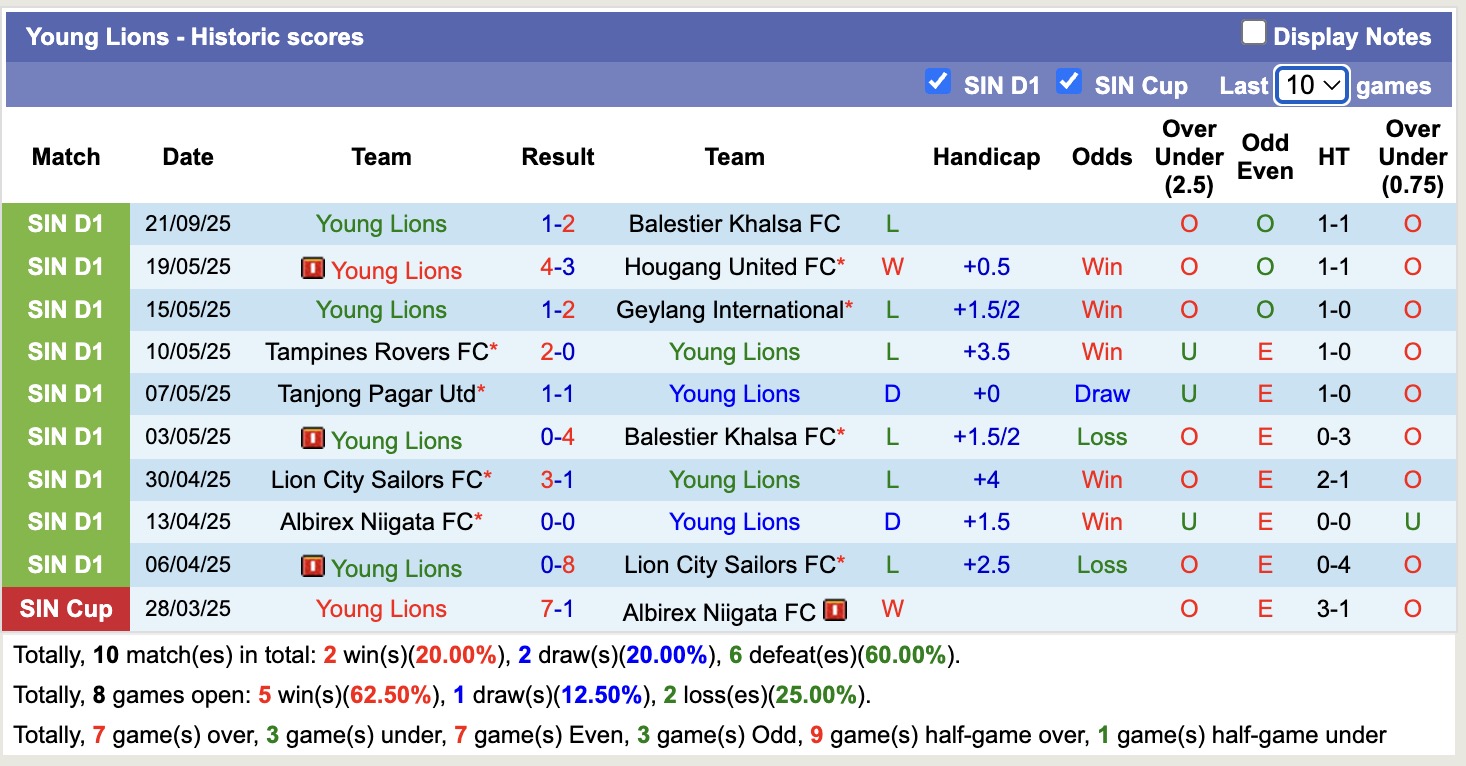Click the SIN D1 badge on the 21/09 row
The image size is (1466, 766).
click(x=65, y=224)
